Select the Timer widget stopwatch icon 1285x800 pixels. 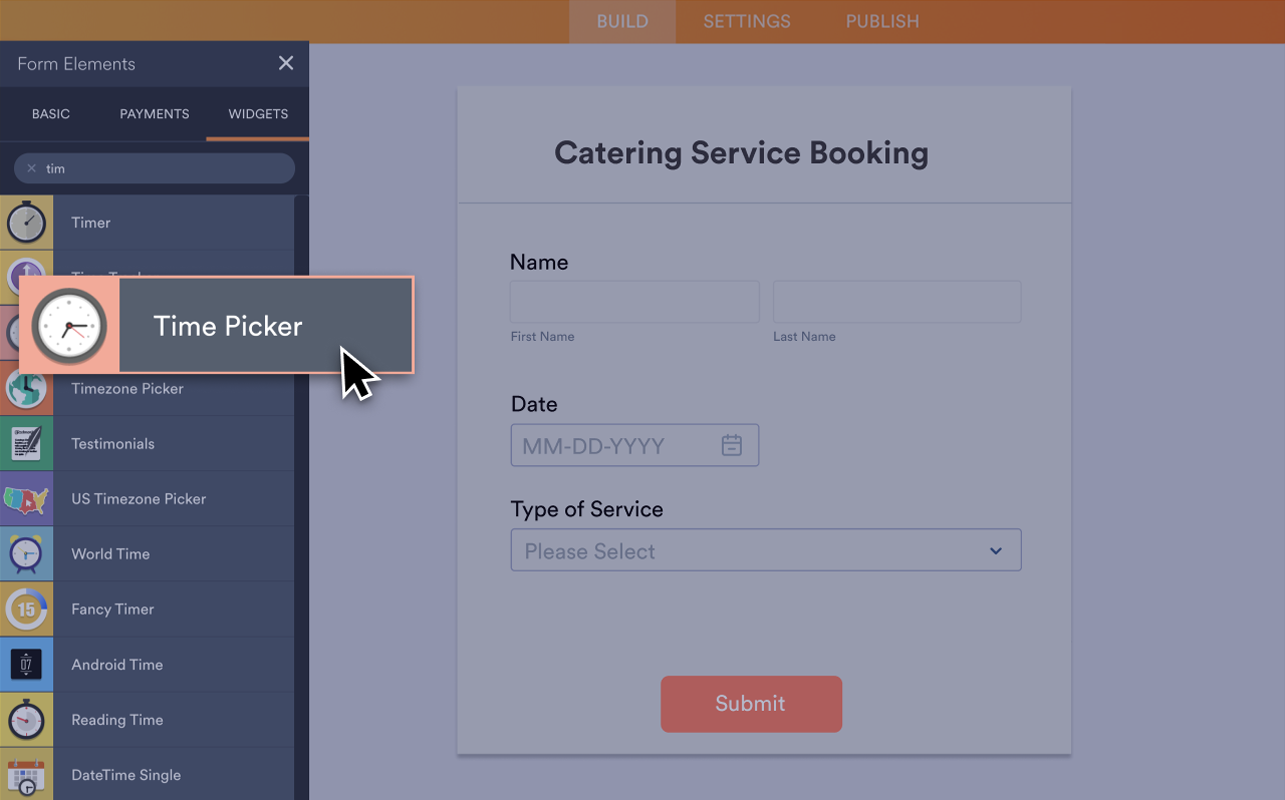pyautogui.click(x=25, y=222)
